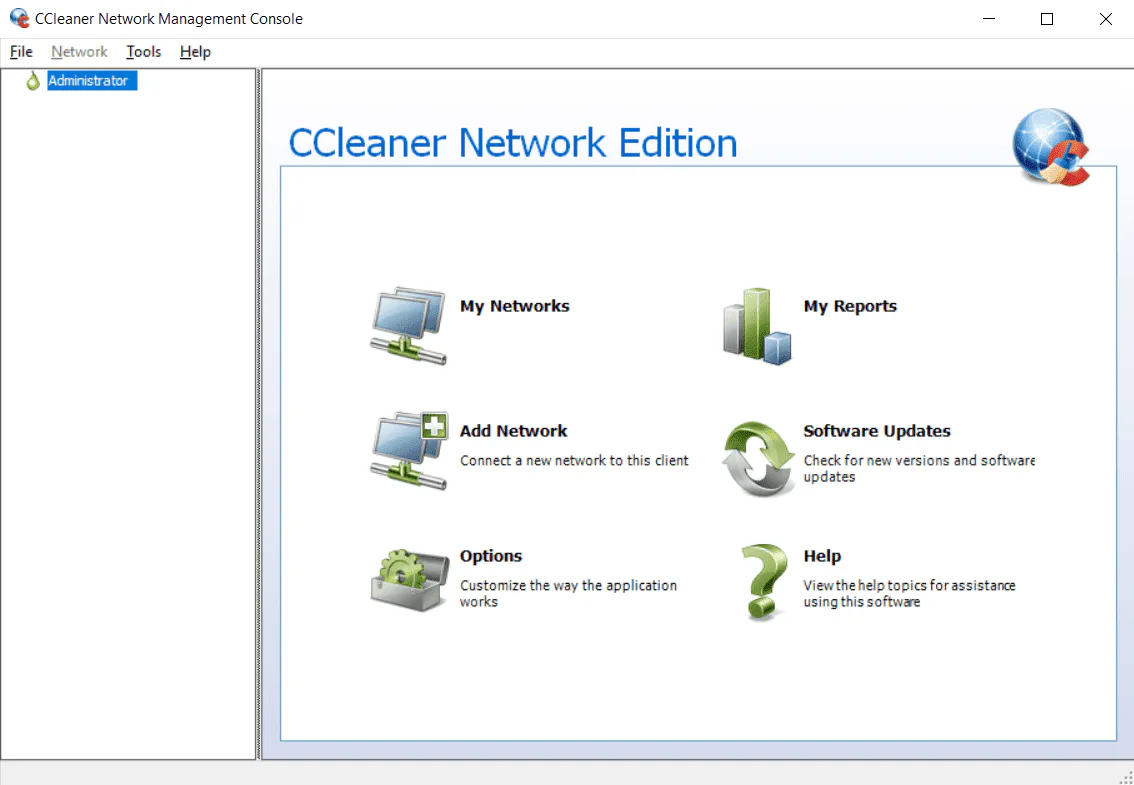The width and height of the screenshot is (1134, 785).
Task: Click the green drop icon beside Administrator
Action: point(33,81)
